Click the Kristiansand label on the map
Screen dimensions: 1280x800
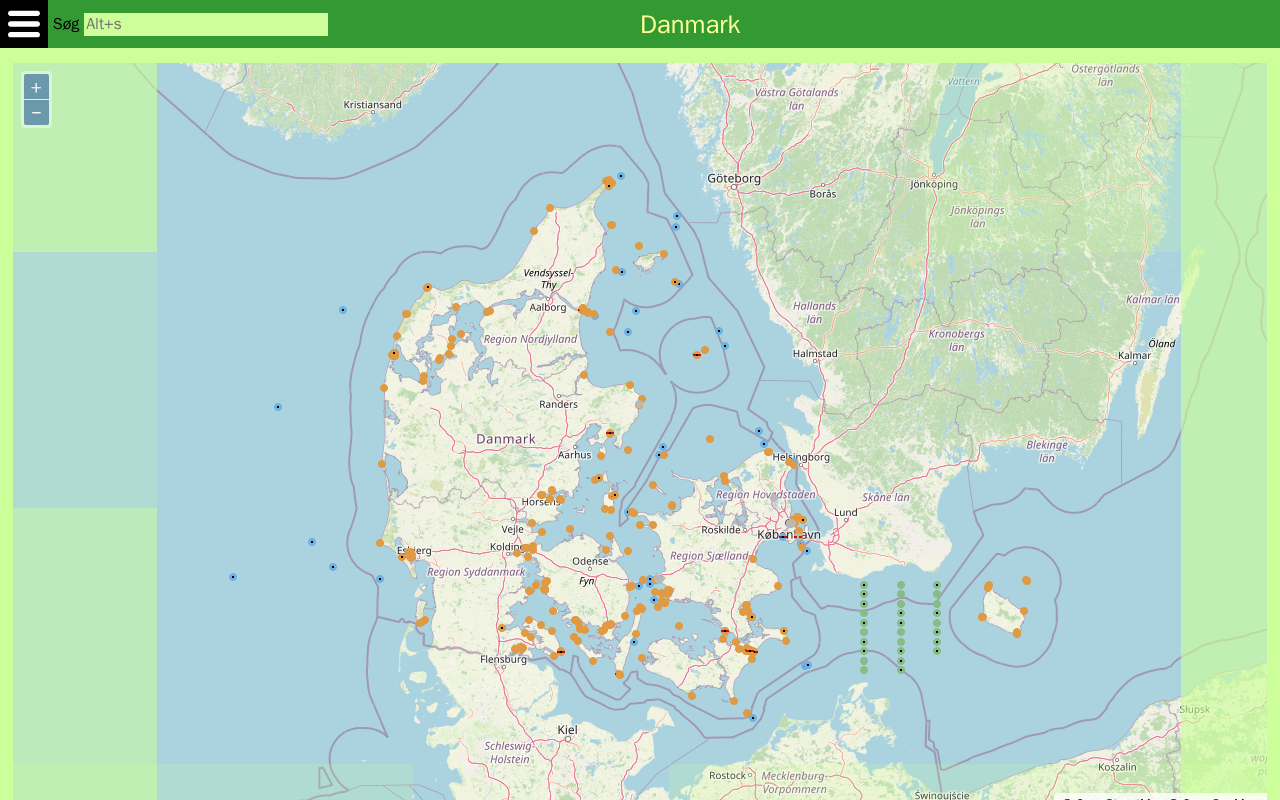coord(372,104)
